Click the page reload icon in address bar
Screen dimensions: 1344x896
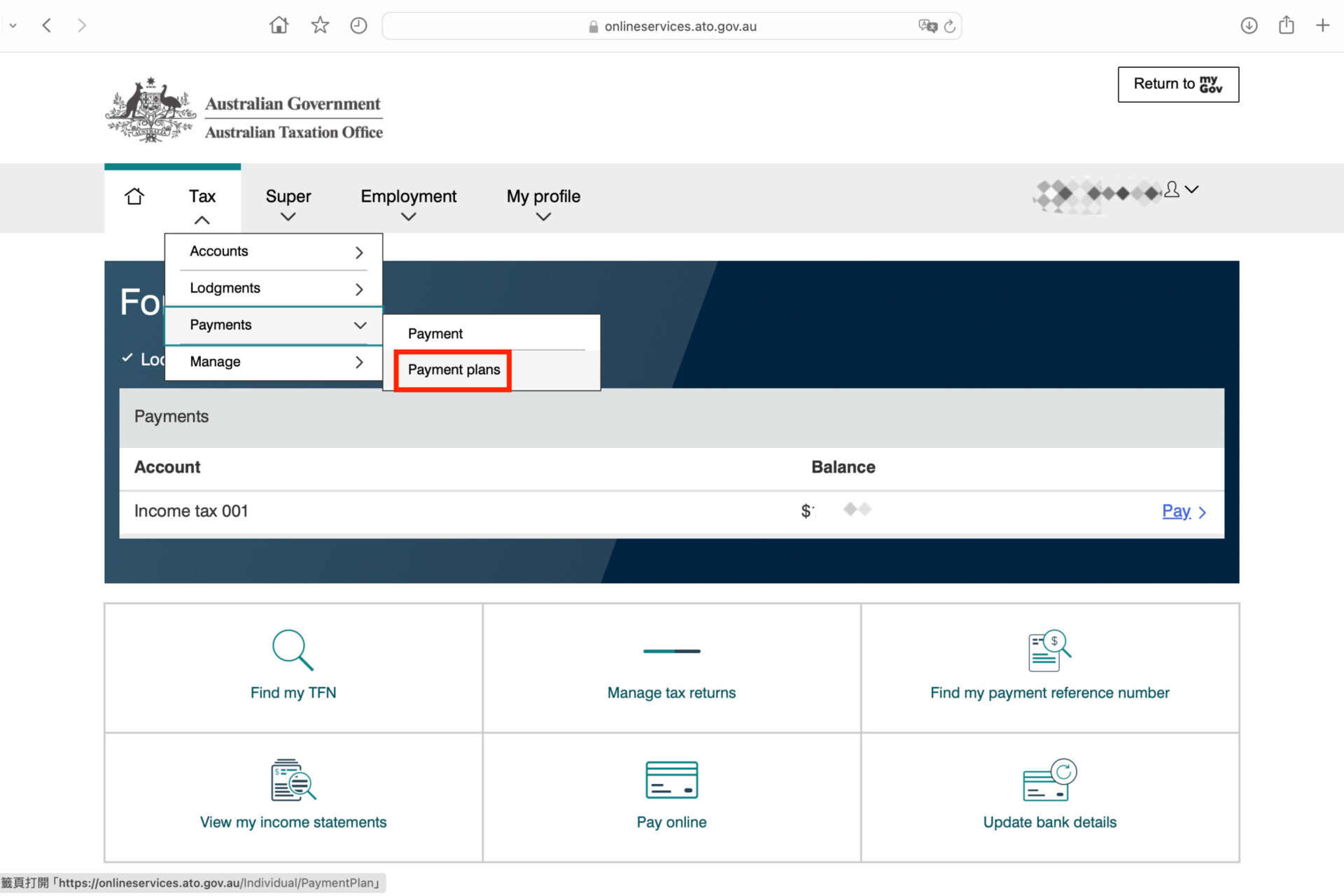pos(950,27)
